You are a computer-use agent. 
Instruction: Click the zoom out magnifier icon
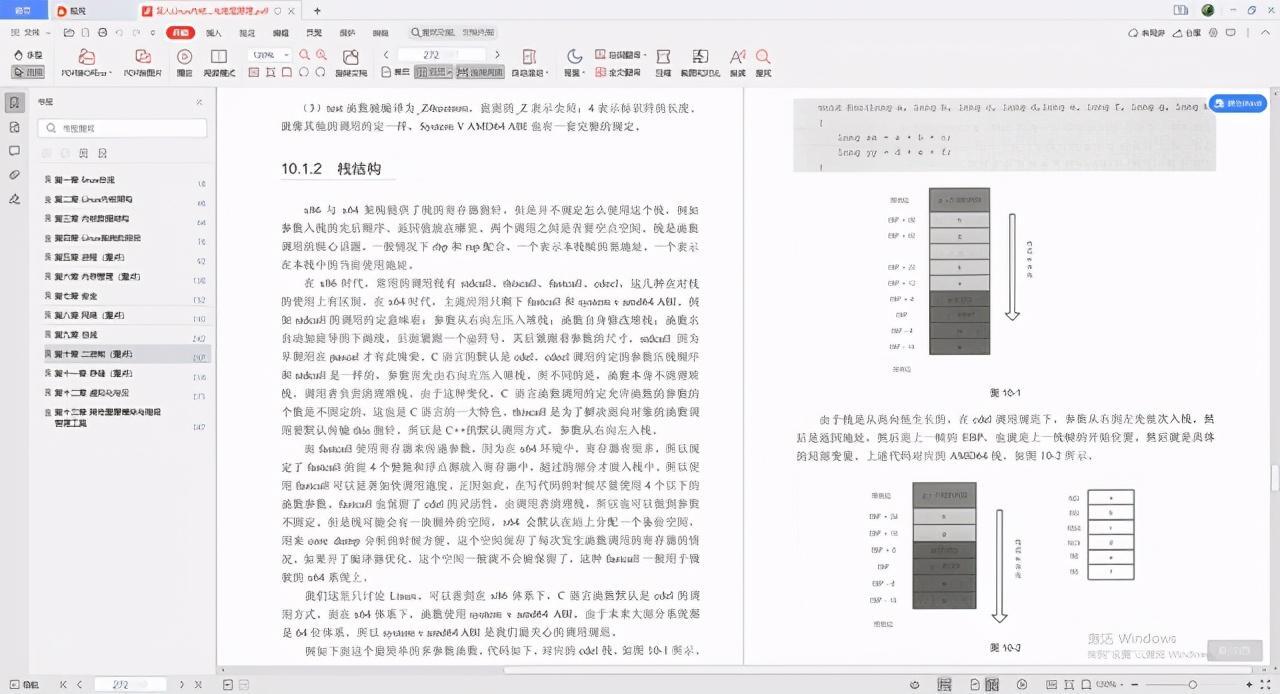tap(304, 55)
